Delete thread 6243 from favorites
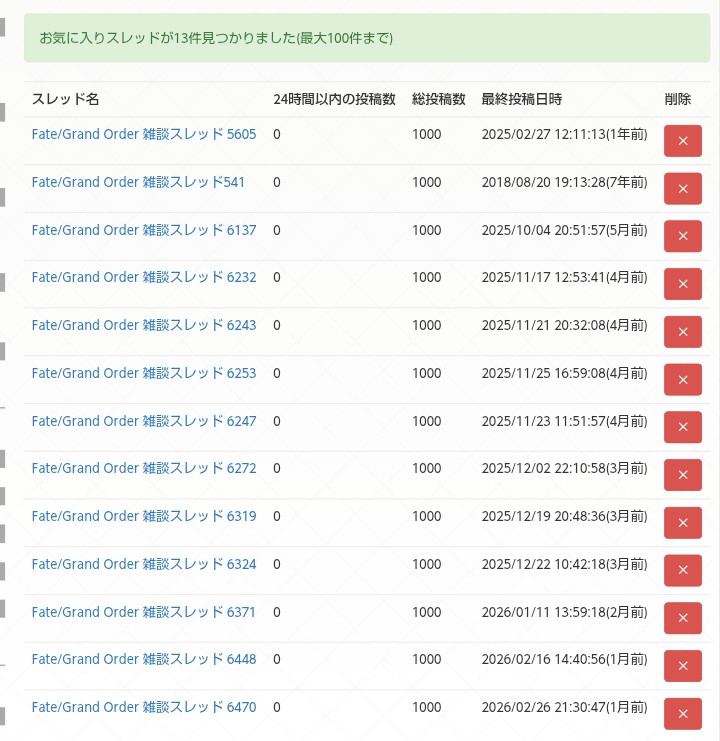This screenshot has height=741, width=720. pyautogui.click(x=682, y=332)
